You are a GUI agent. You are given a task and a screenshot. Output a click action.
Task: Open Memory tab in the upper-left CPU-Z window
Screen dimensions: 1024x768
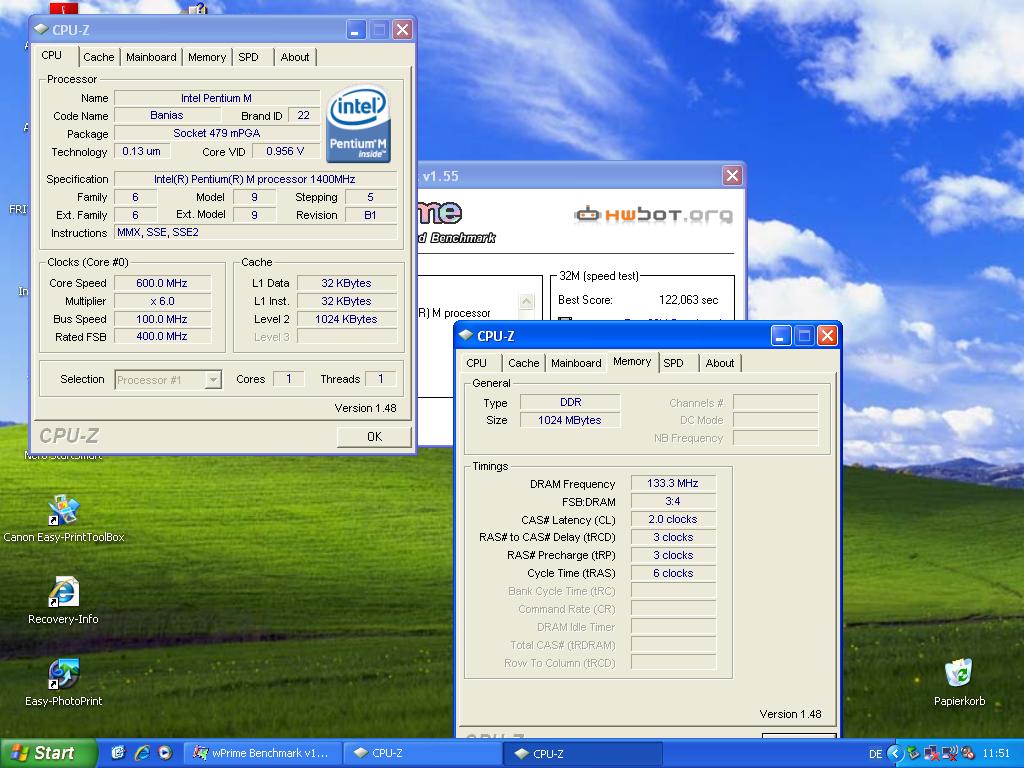tap(207, 57)
